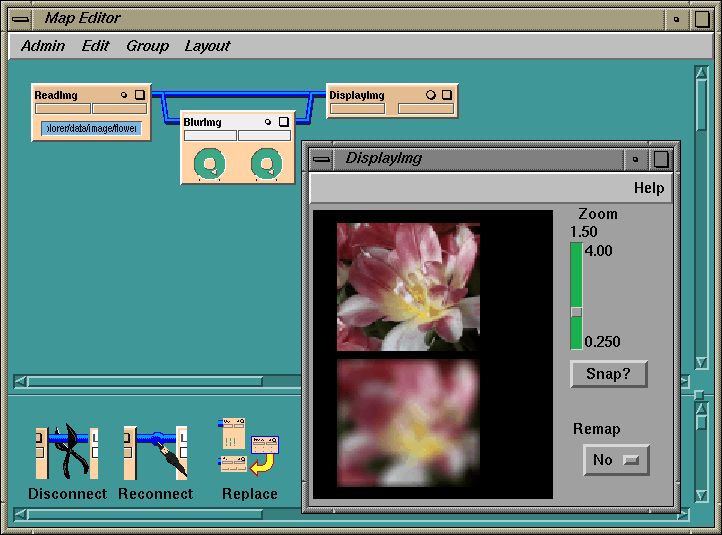Click the Disconnect scissors icon
Viewport: 722px width, 535px height.
tap(67, 451)
